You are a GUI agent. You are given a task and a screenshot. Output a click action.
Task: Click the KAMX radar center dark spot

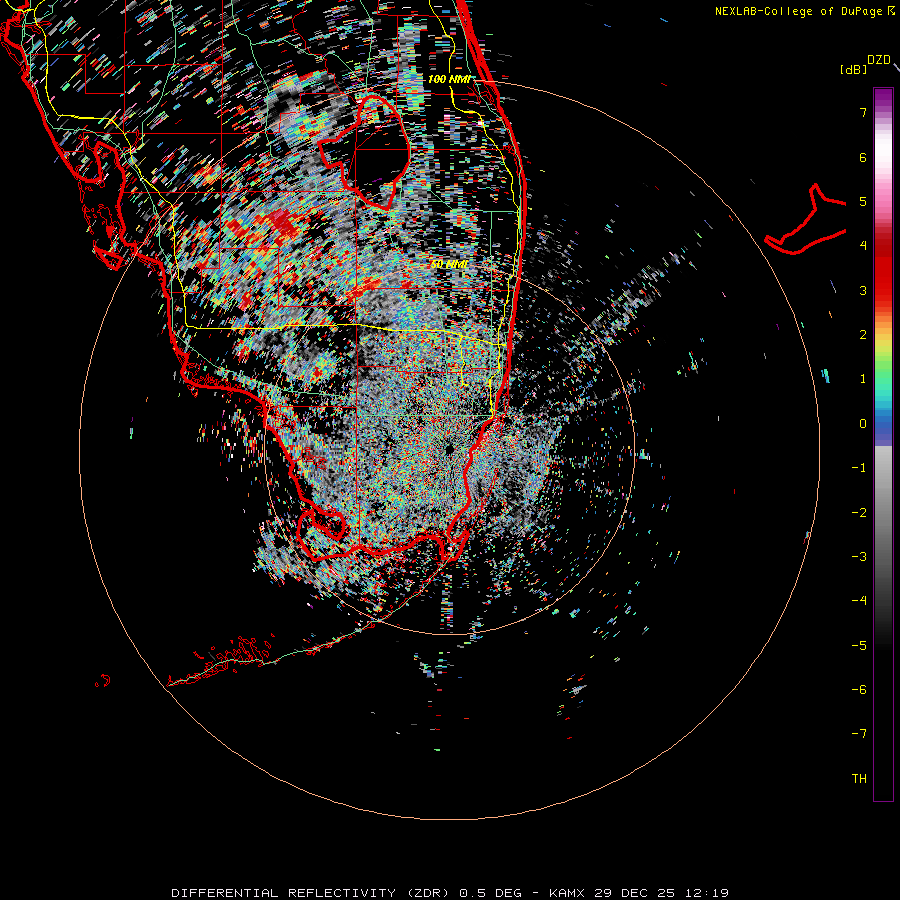click(450, 449)
